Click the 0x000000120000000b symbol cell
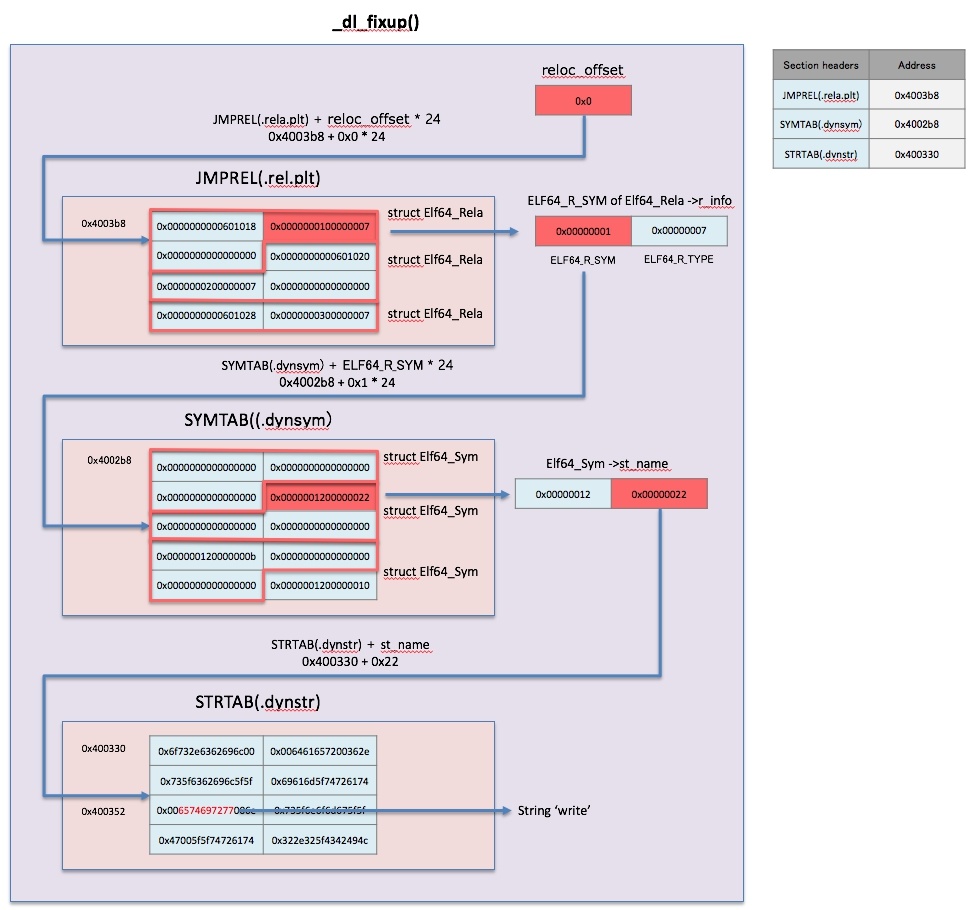Viewport: 970px width, 910px height. (206, 556)
